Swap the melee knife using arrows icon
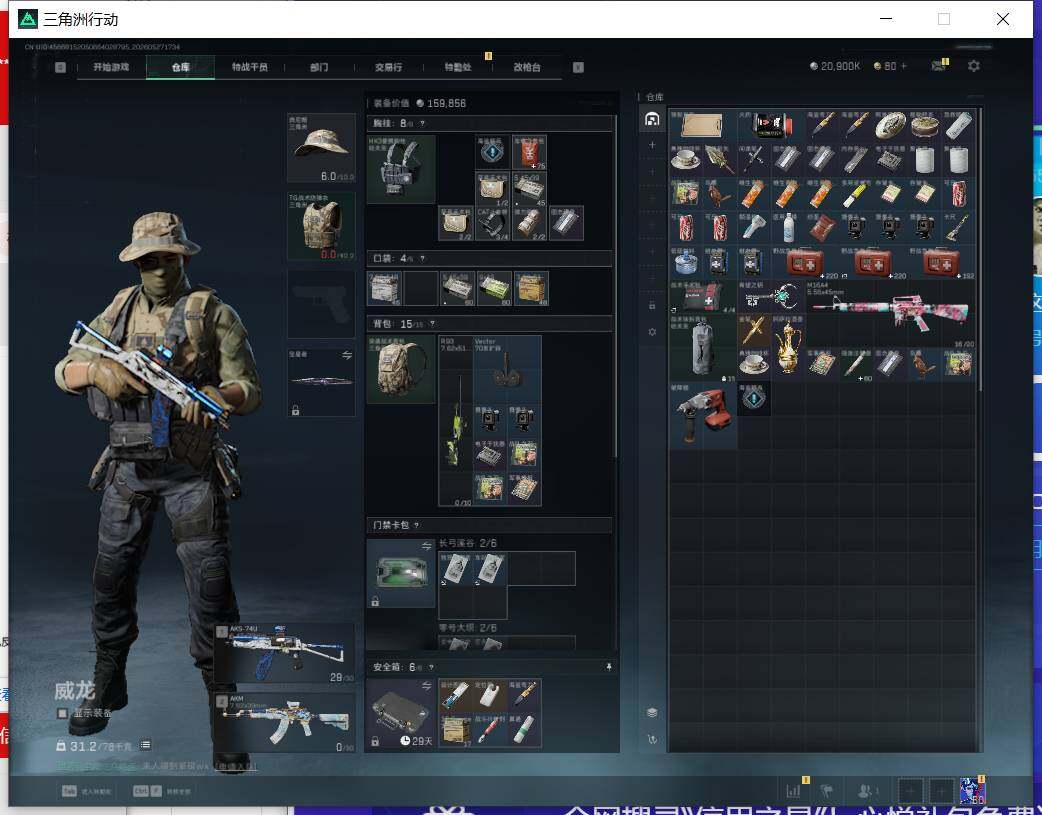Viewport: 1042px width, 815px height. [347, 356]
